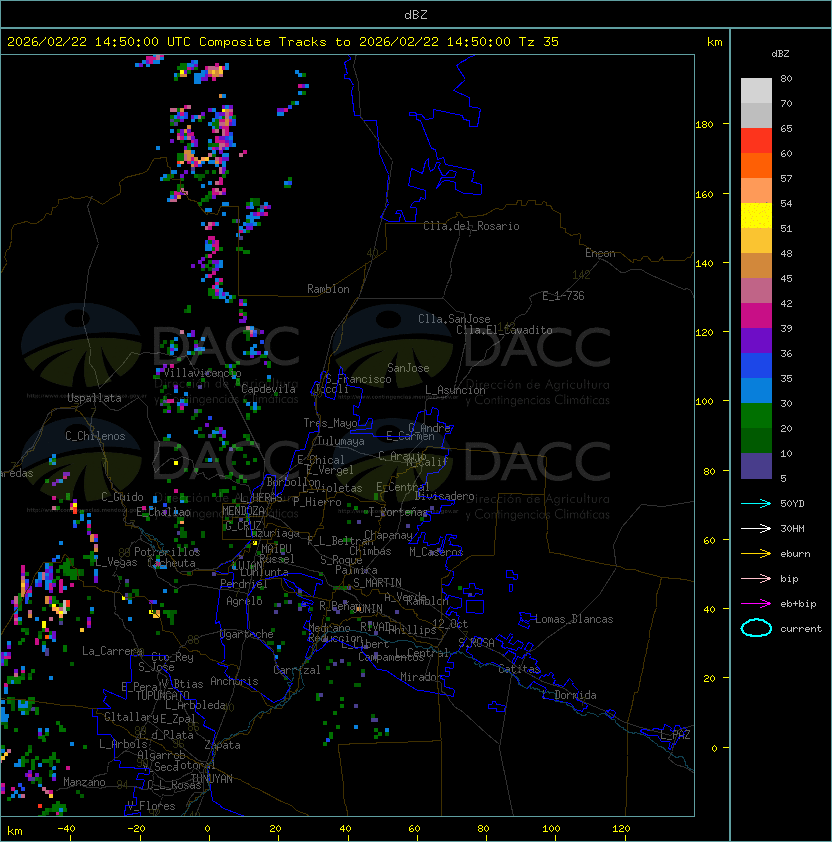Click the Clla.del_Rosario label
Image resolution: width=832 pixels, height=842 pixels.
[471, 226]
